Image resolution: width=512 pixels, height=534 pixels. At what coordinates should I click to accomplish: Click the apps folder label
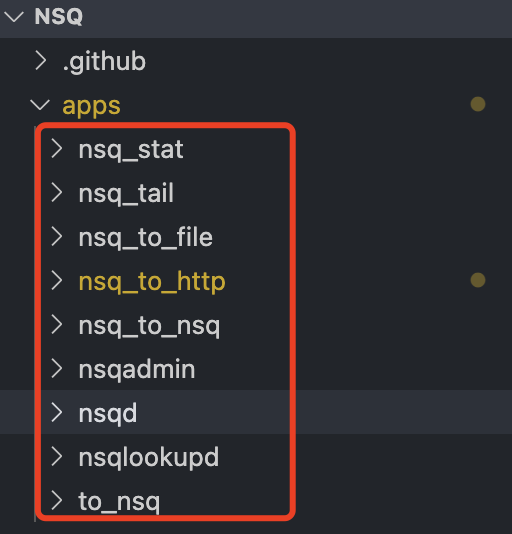(x=91, y=106)
